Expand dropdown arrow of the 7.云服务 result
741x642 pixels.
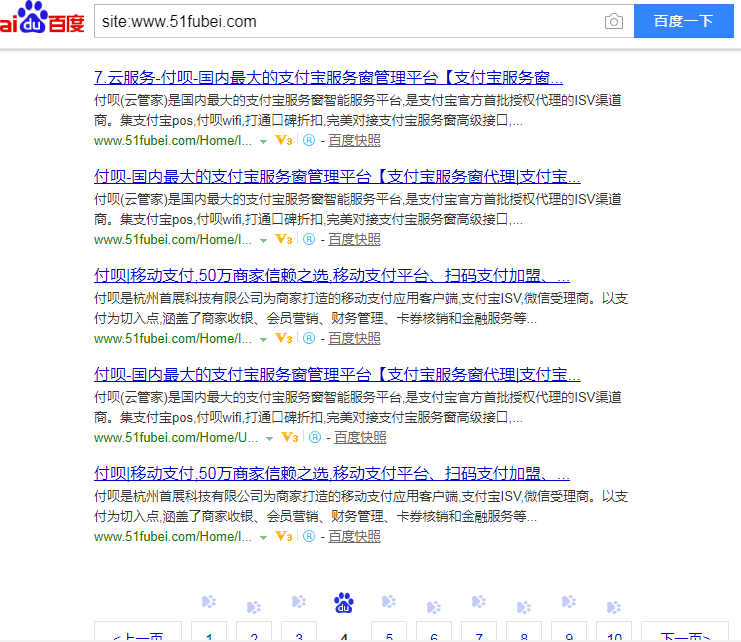[x=264, y=142]
